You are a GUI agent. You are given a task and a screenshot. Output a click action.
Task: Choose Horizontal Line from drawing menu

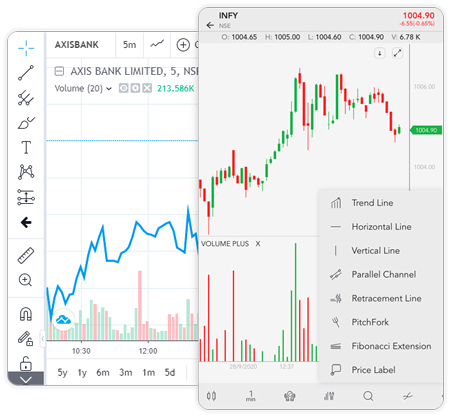coord(381,227)
